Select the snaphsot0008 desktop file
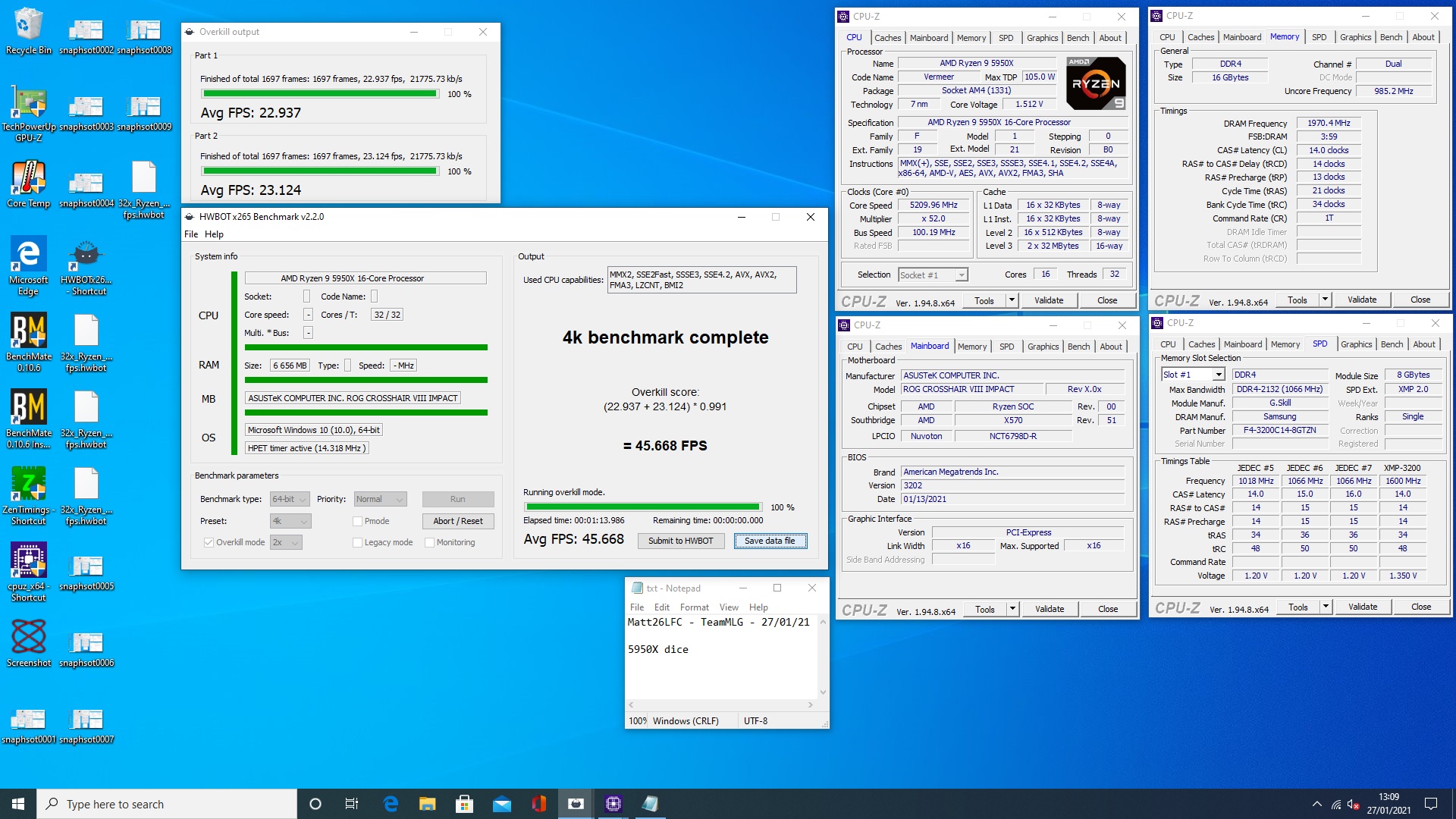This screenshot has height=819, width=1456. click(x=143, y=36)
